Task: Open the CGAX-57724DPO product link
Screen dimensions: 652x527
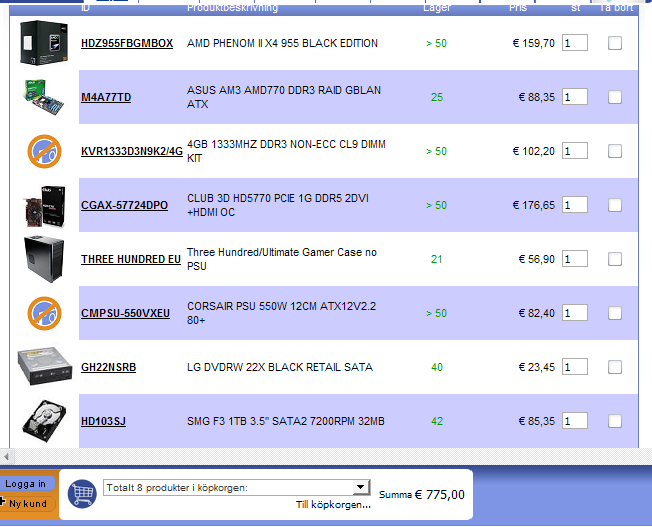Action: pyautogui.click(x=124, y=205)
